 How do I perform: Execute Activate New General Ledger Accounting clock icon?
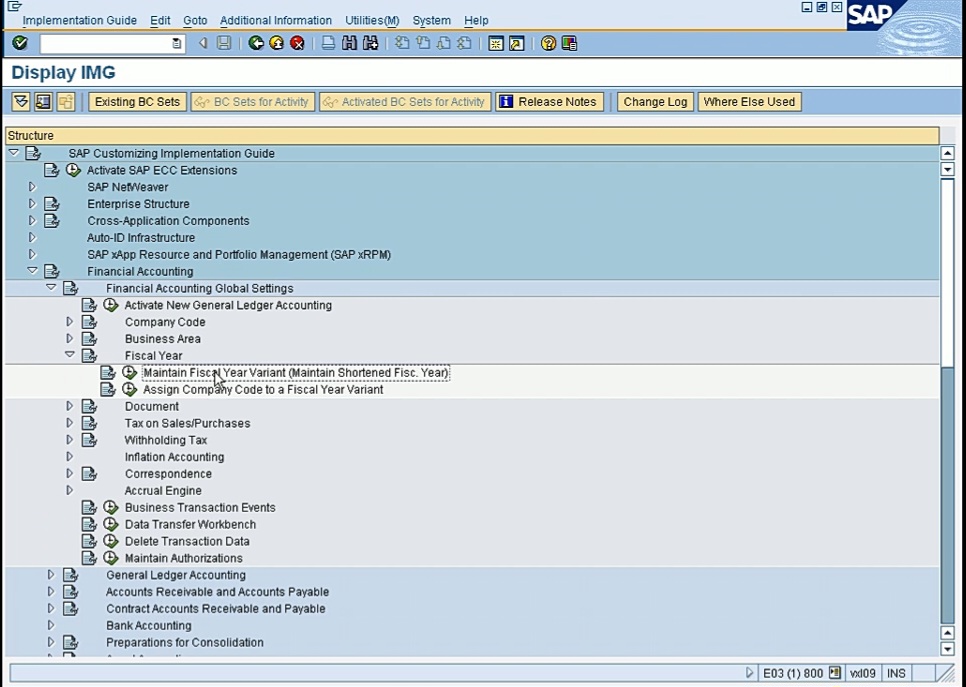[x=110, y=305]
